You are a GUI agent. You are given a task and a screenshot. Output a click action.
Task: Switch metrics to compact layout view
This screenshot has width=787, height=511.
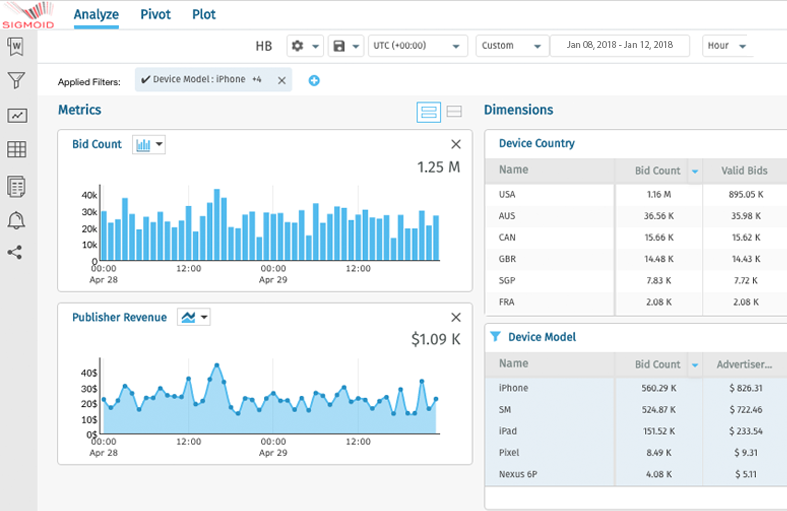[x=453, y=112]
